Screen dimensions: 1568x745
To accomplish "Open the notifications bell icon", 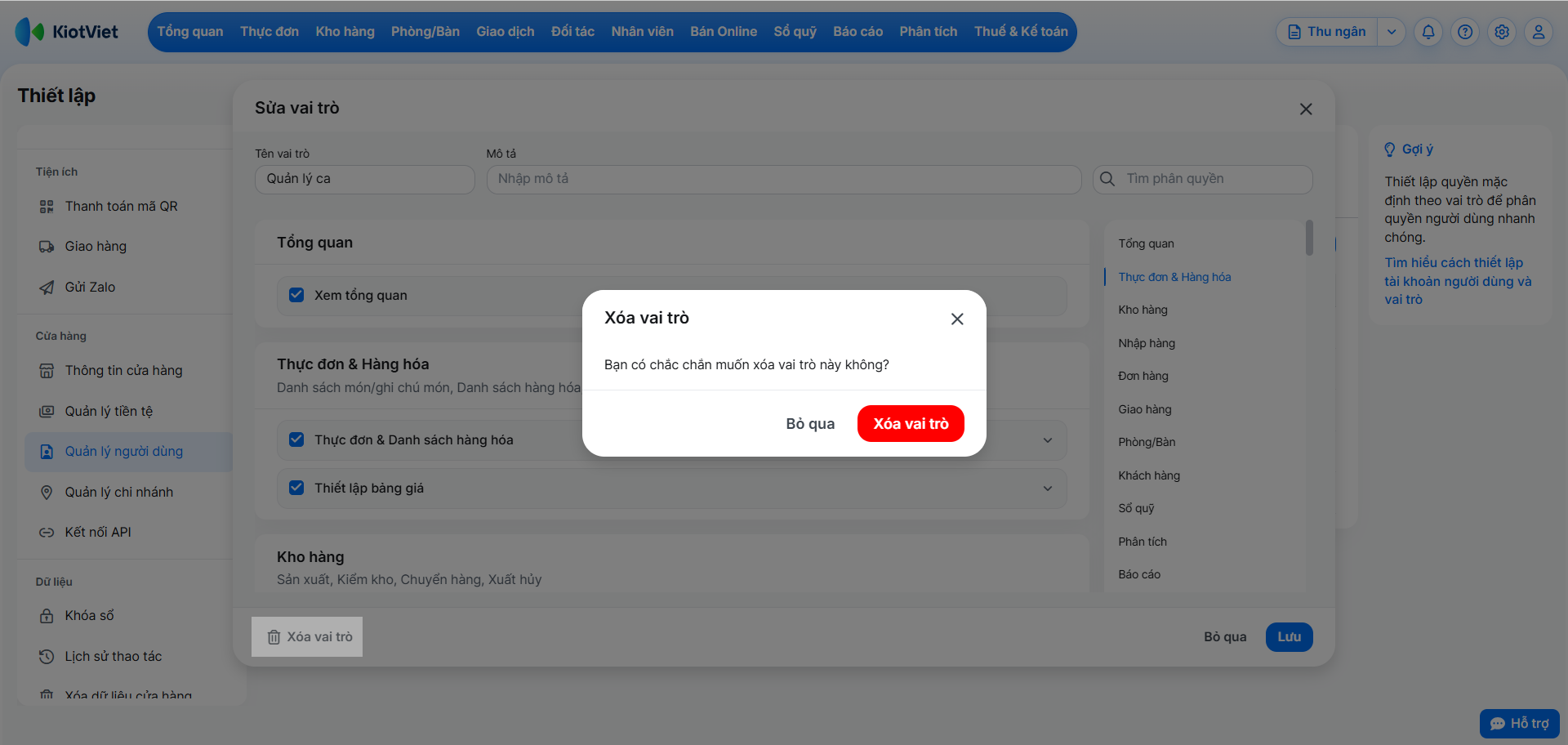I will (x=1428, y=32).
